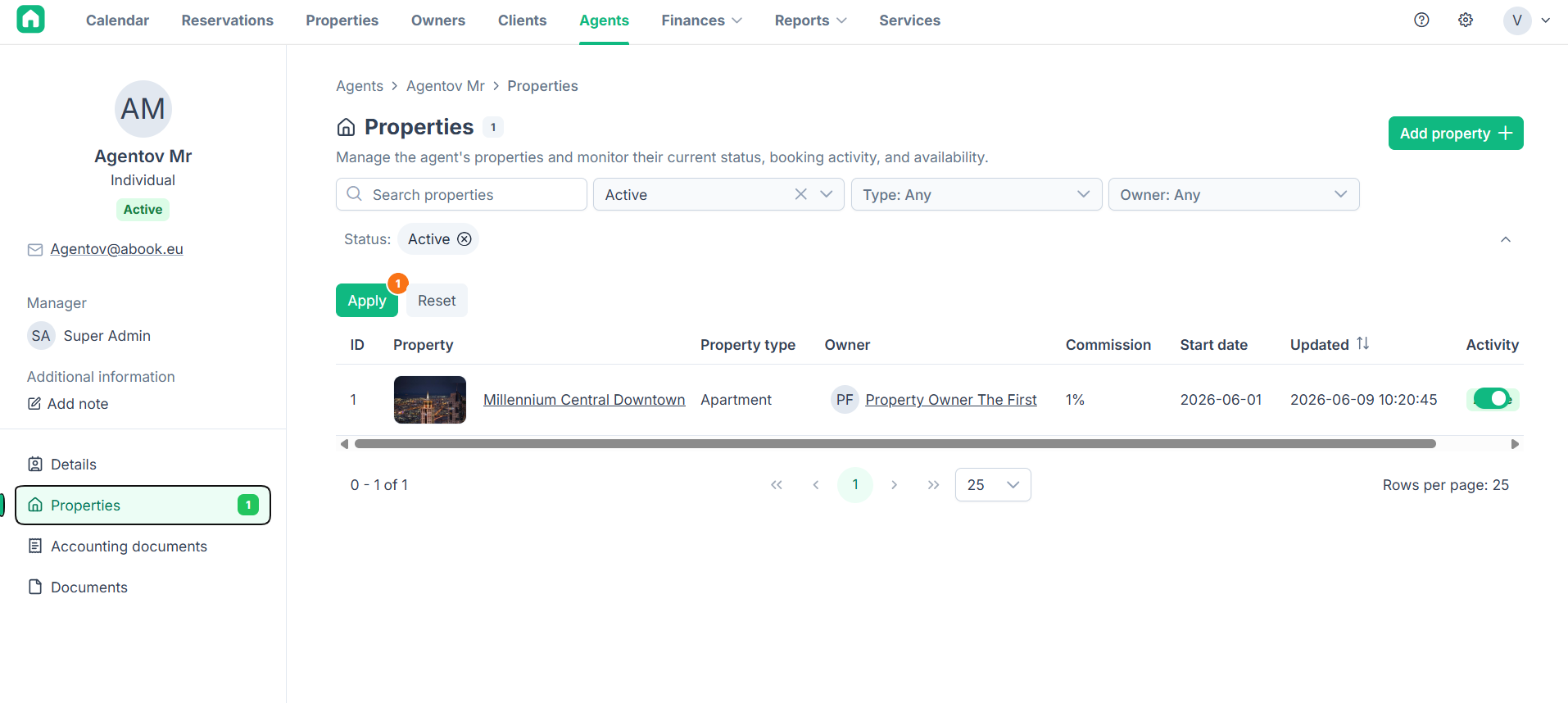Click the Add property button

(x=1456, y=134)
